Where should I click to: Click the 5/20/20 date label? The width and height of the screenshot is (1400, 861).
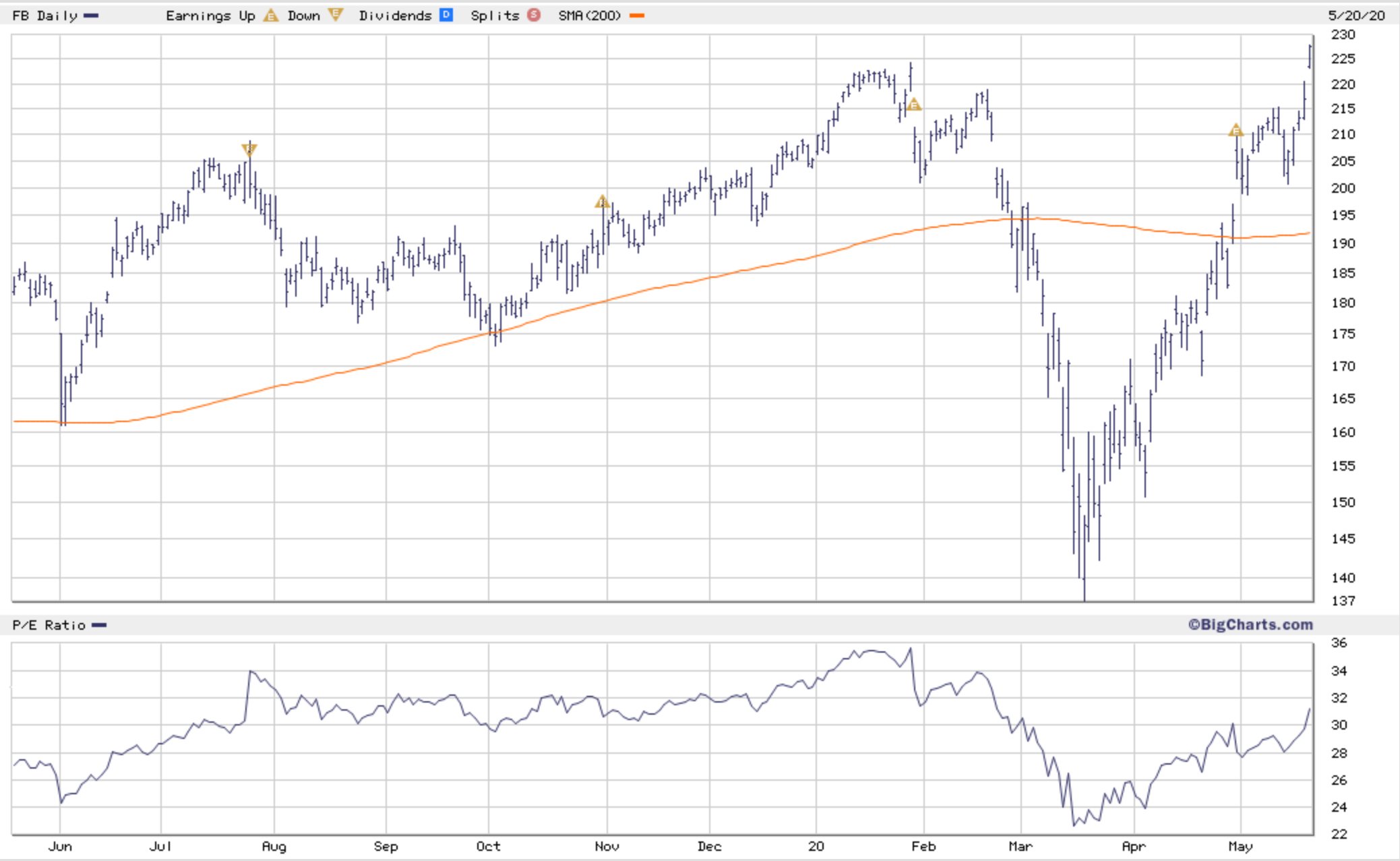(1356, 15)
